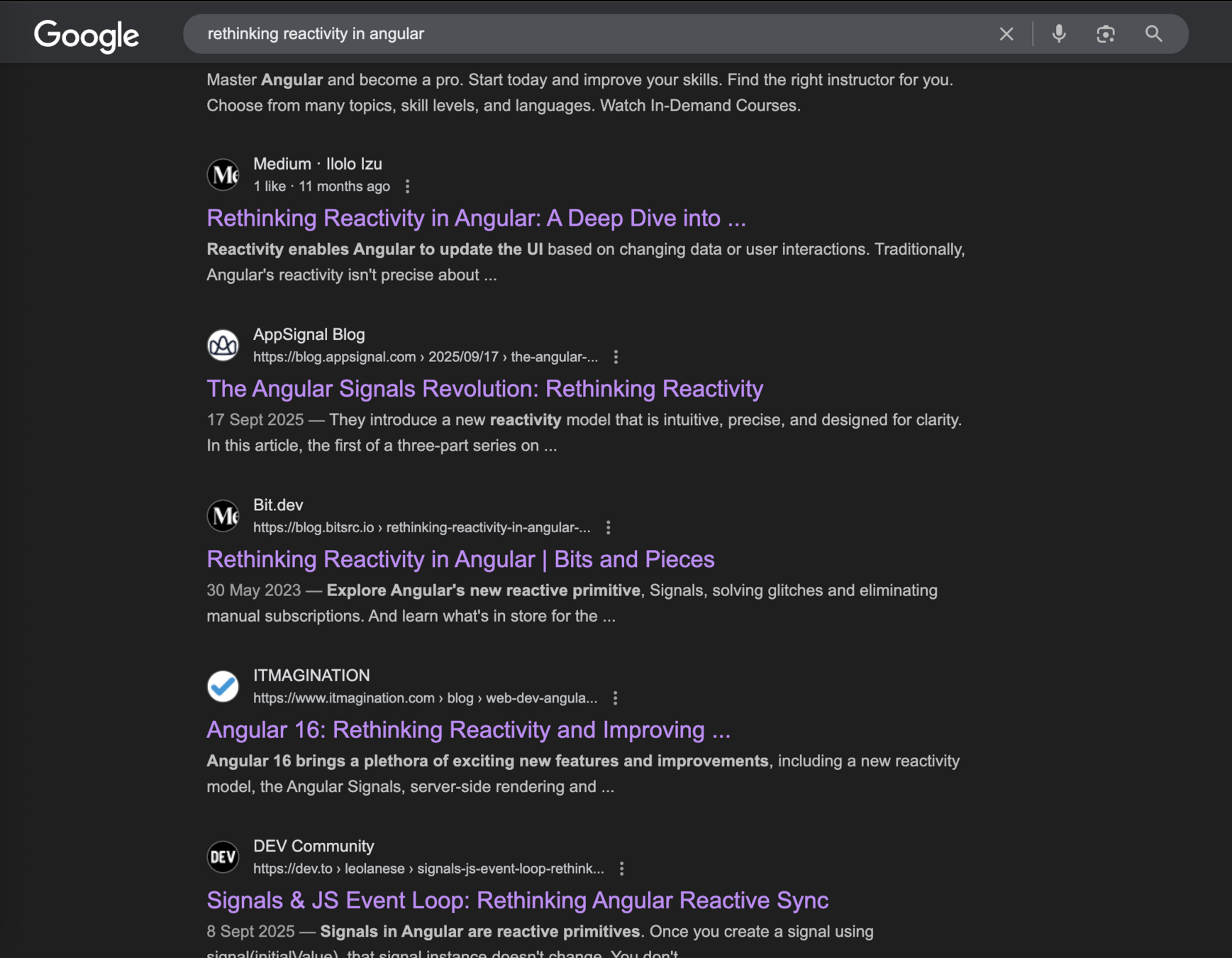The width and height of the screenshot is (1232, 958).
Task: Click the Google logo
Action: 87,35
